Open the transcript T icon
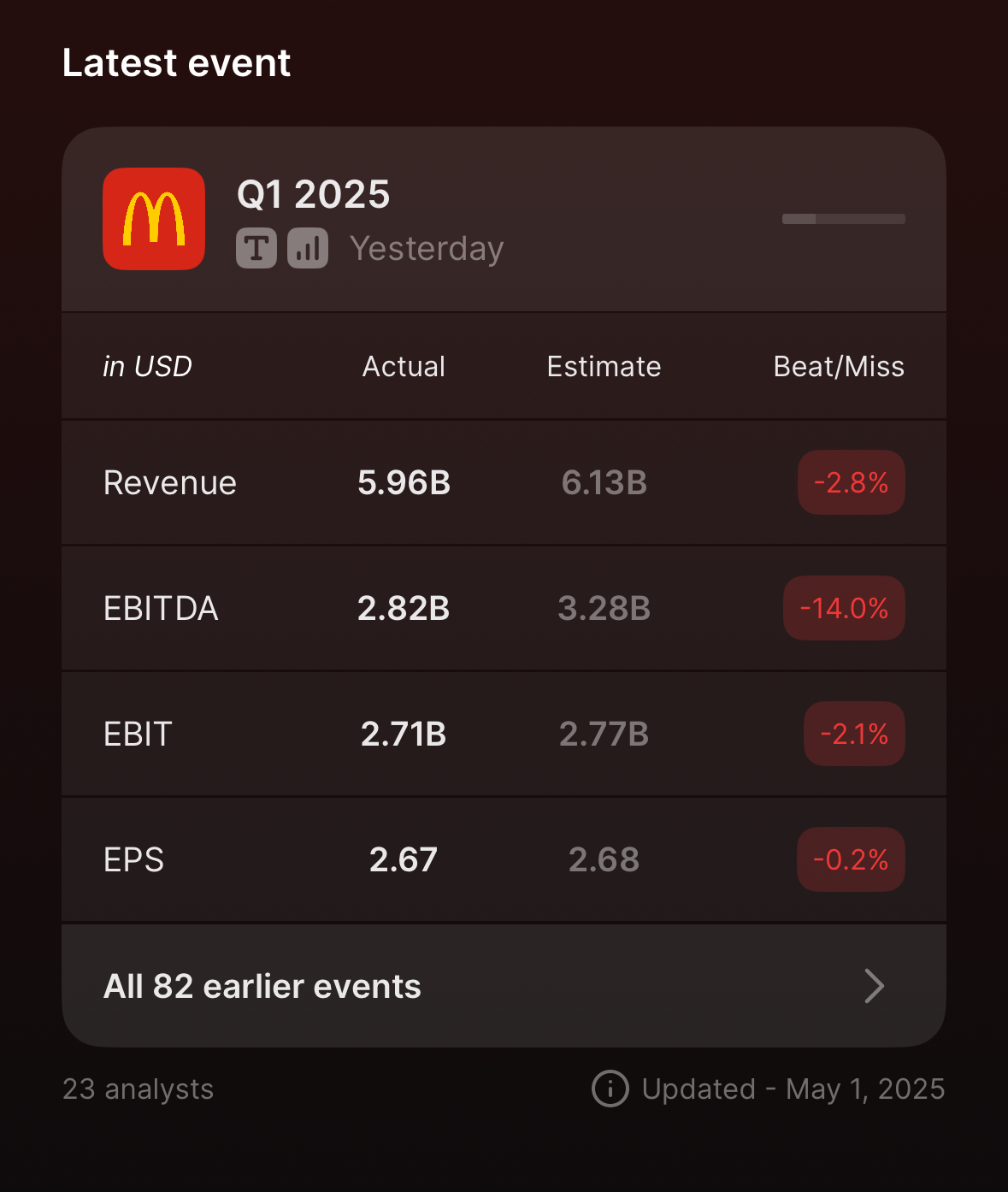The height and width of the screenshot is (1192, 1008). click(x=256, y=249)
